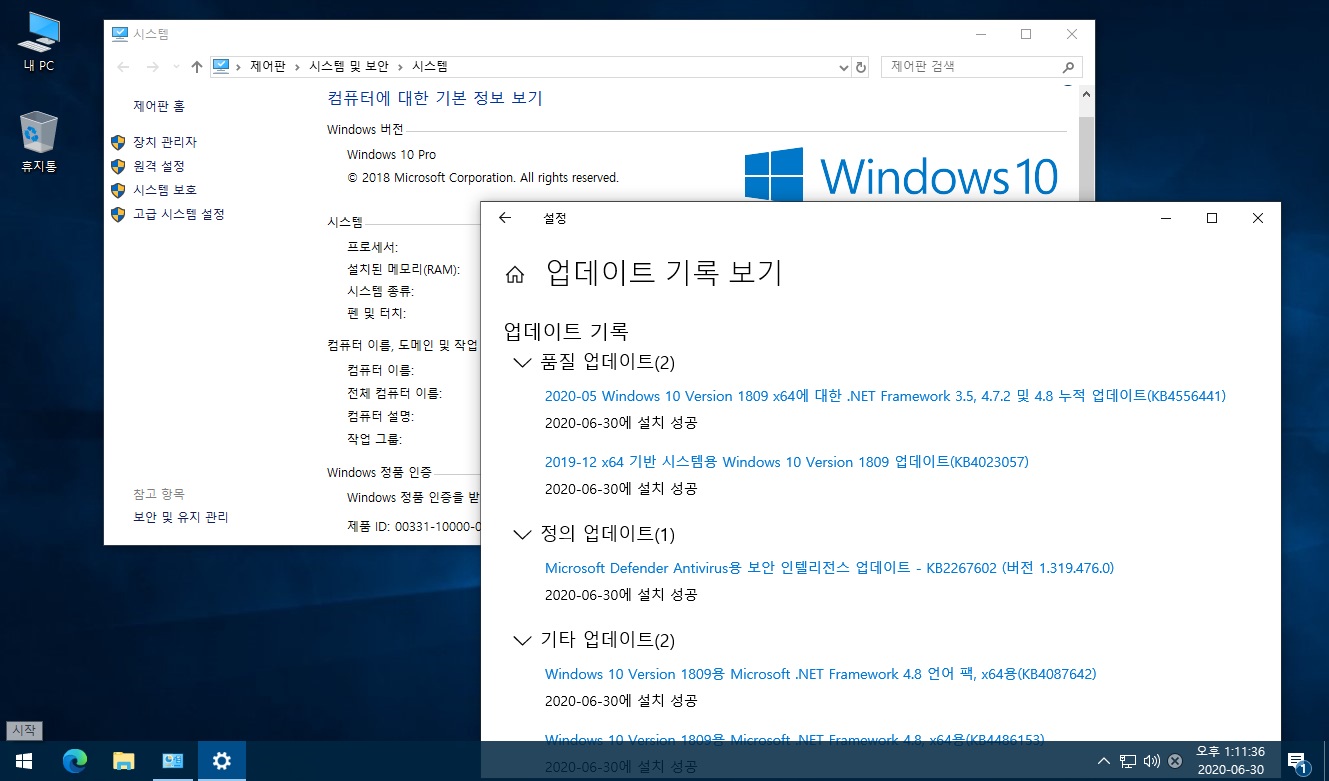Viewport: 1329px width, 781px height.
Task: Go back in Settings window
Action: click(505, 218)
